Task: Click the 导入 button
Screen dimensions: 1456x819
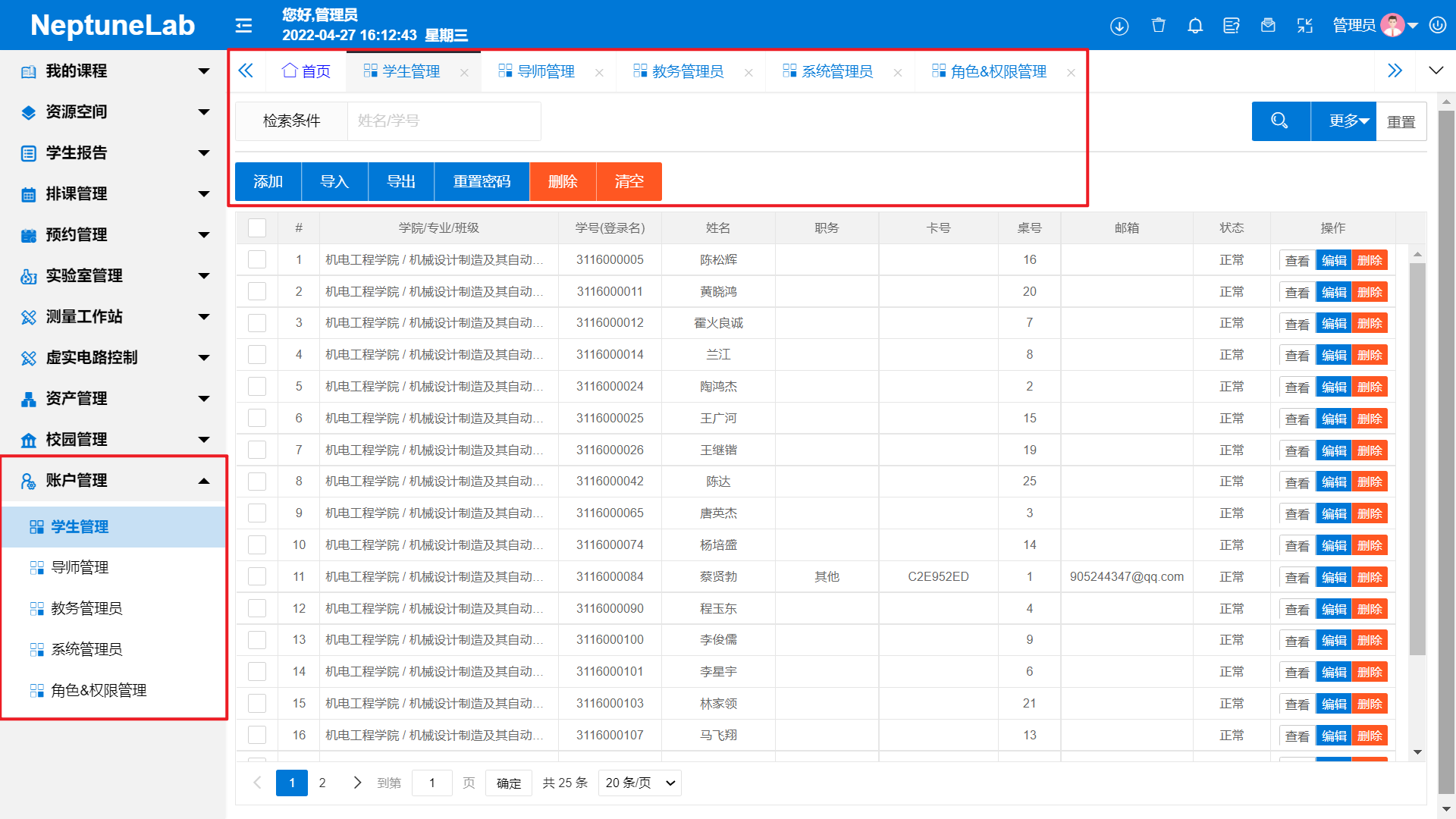Action: point(334,182)
